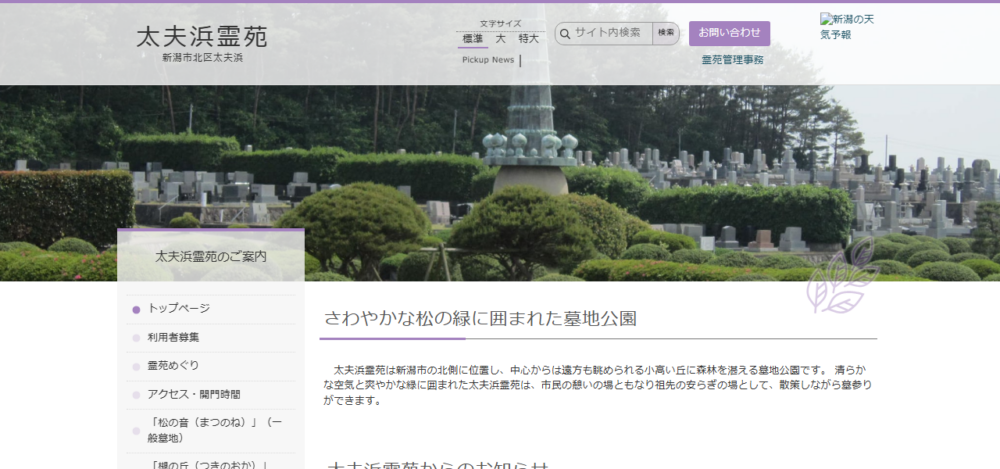Set font size to 特大
The height and width of the screenshot is (469, 1000).
coord(529,39)
